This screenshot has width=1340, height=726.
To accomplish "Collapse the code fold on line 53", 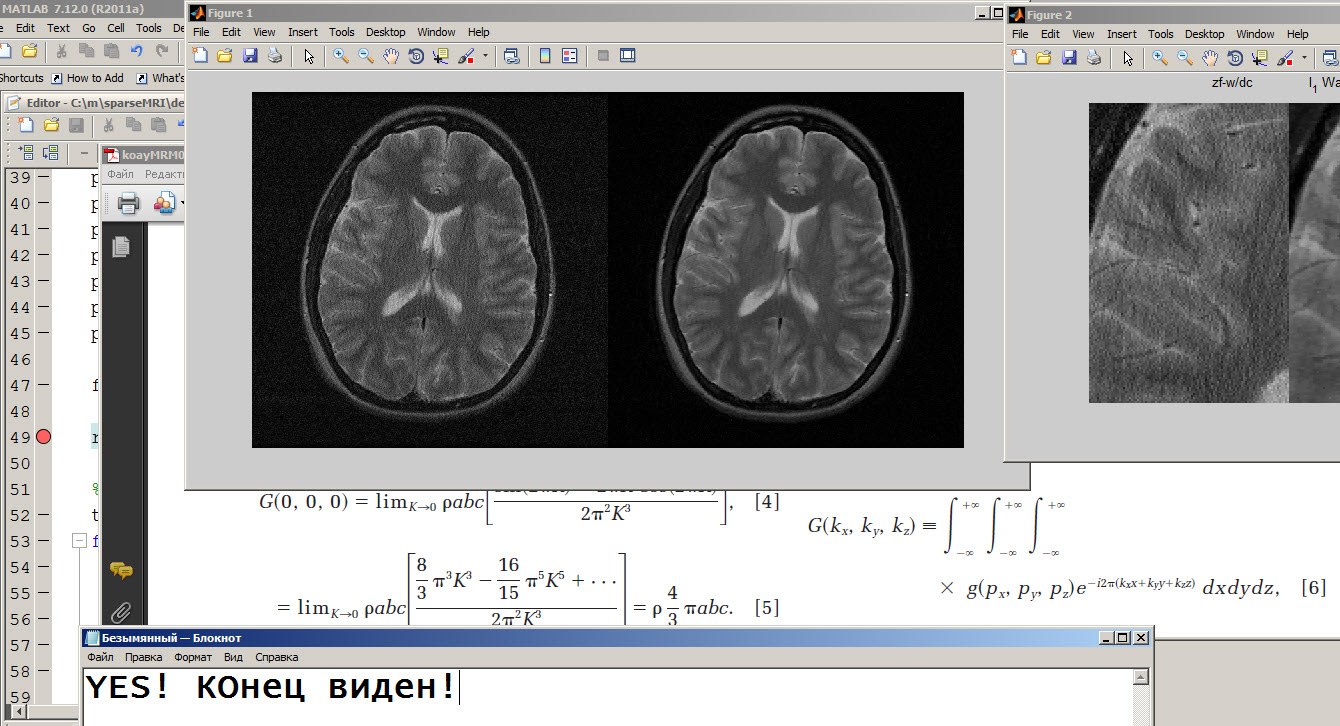I will pos(79,541).
